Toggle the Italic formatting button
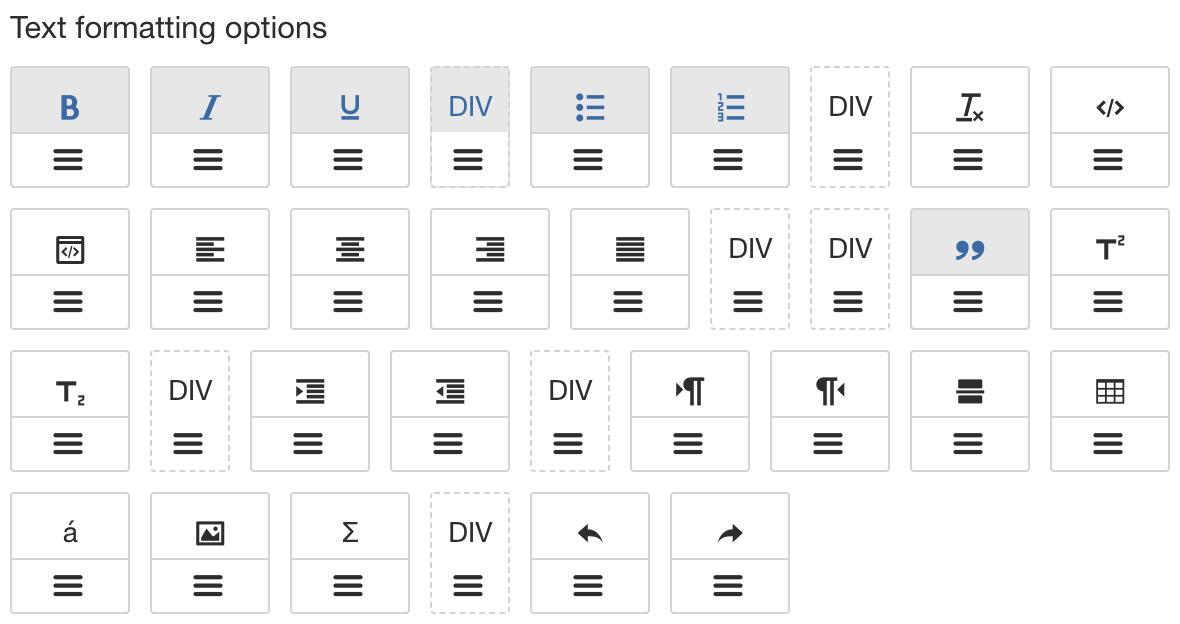The image size is (1180, 624). (209, 106)
